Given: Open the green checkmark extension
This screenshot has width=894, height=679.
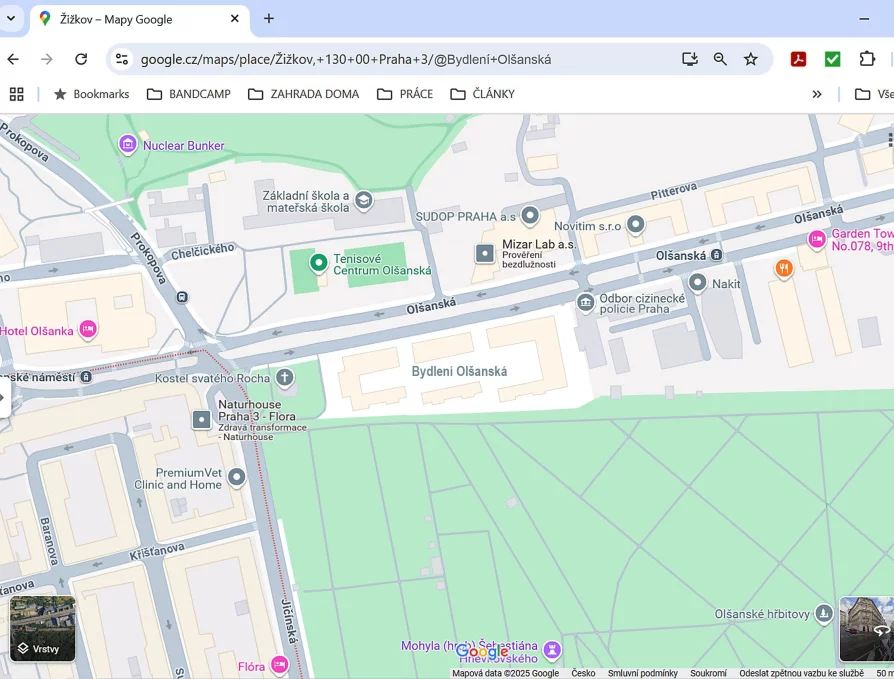Looking at the screenshot, I should [x=832, y=59].
